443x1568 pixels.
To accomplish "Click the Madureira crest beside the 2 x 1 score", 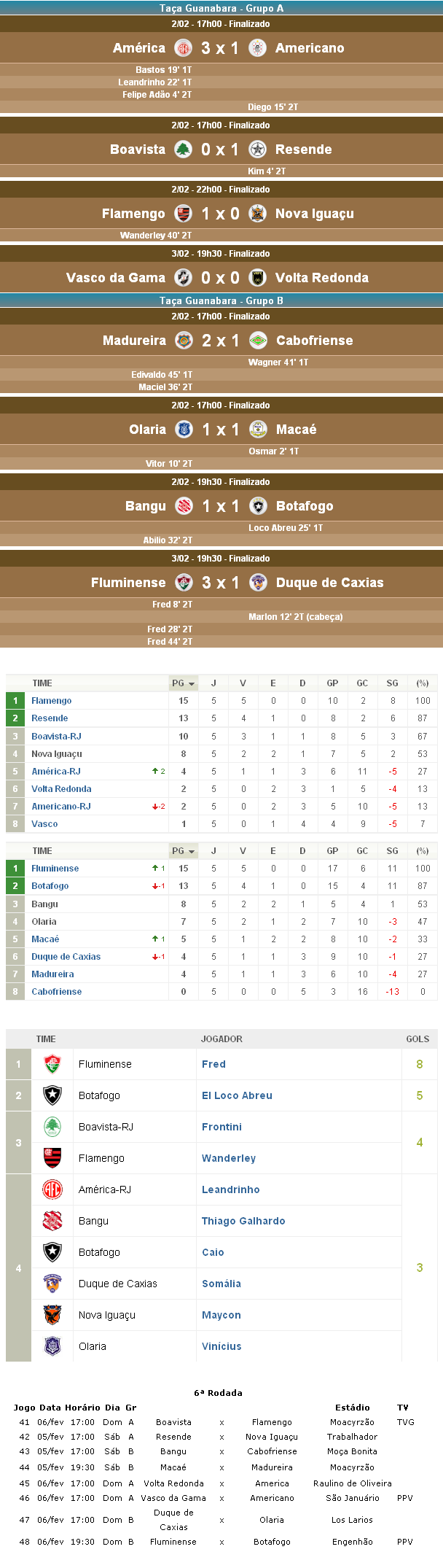I will tap(184, 341).
